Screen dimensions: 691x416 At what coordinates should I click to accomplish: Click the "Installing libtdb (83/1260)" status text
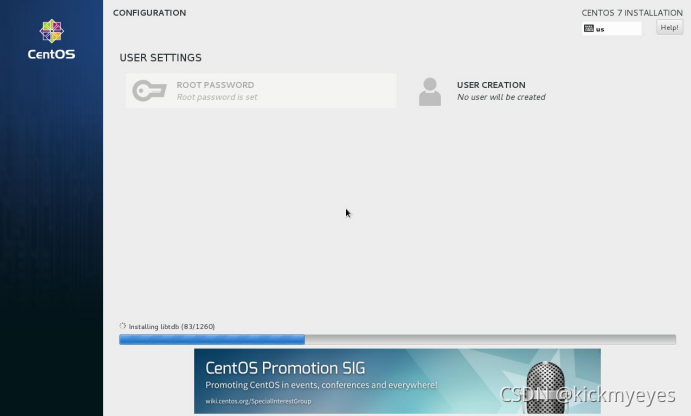coord(172,327)
